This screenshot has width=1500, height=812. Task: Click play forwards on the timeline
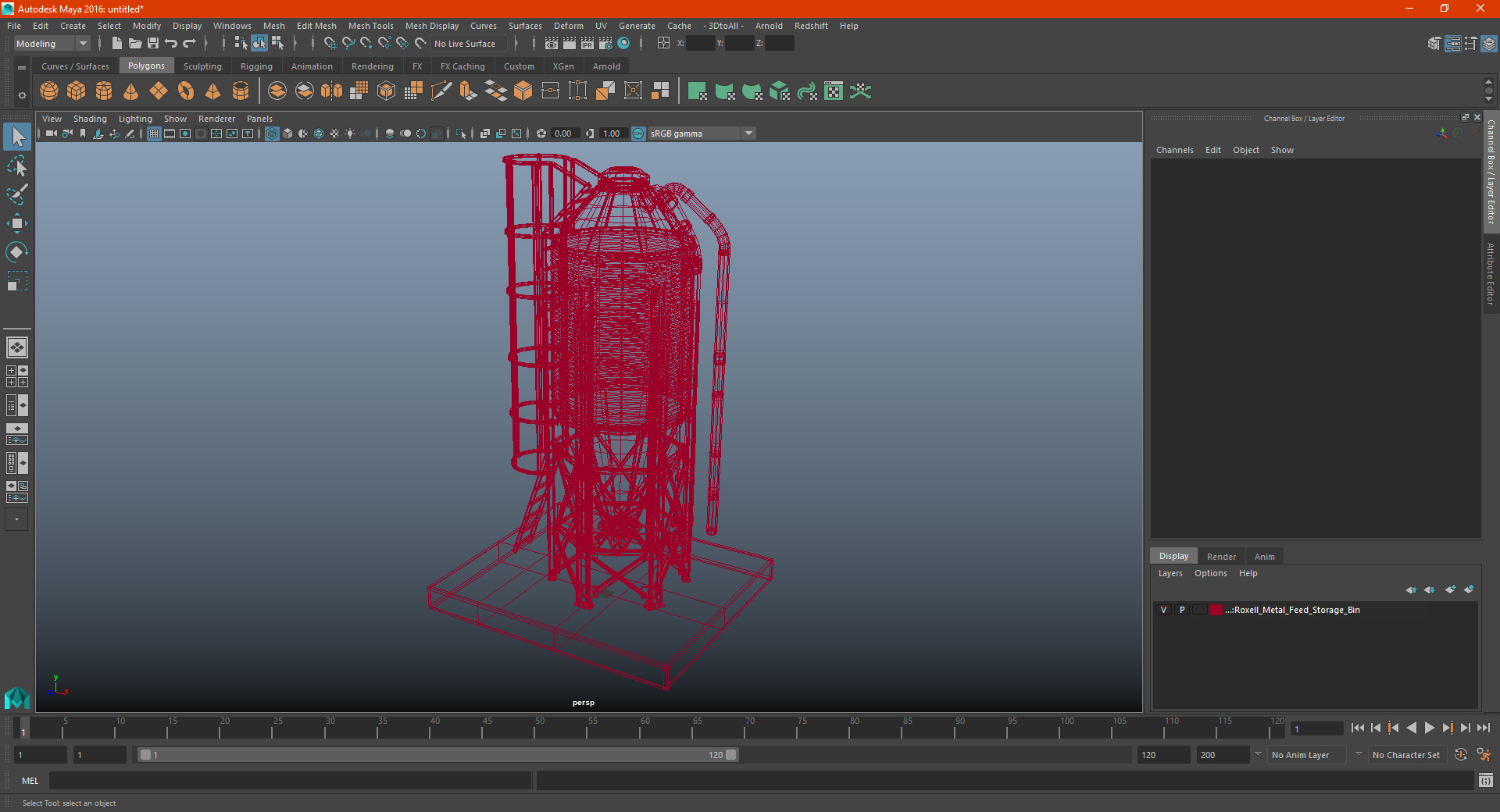click(x=1429, y=728)
